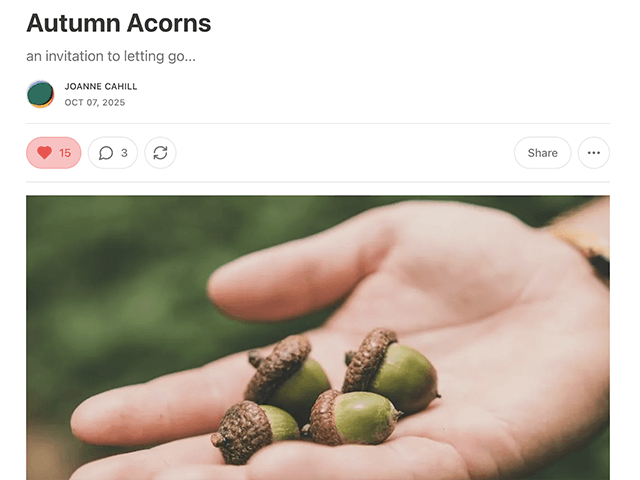This screenshot has width=640, height=480.
Task: Open the three-dot more options menu
Action: (x=593, y=153)
